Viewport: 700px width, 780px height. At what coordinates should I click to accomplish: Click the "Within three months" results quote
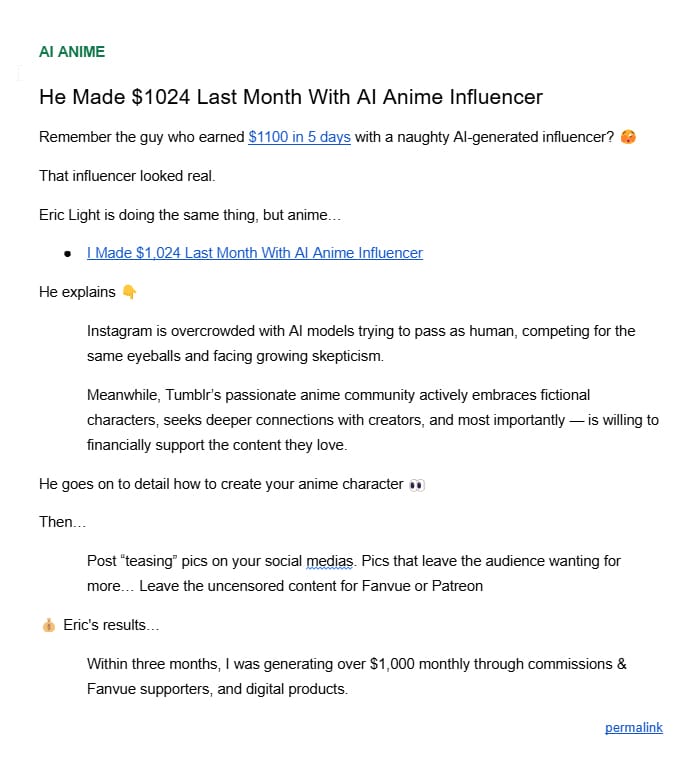coord(356,676)
